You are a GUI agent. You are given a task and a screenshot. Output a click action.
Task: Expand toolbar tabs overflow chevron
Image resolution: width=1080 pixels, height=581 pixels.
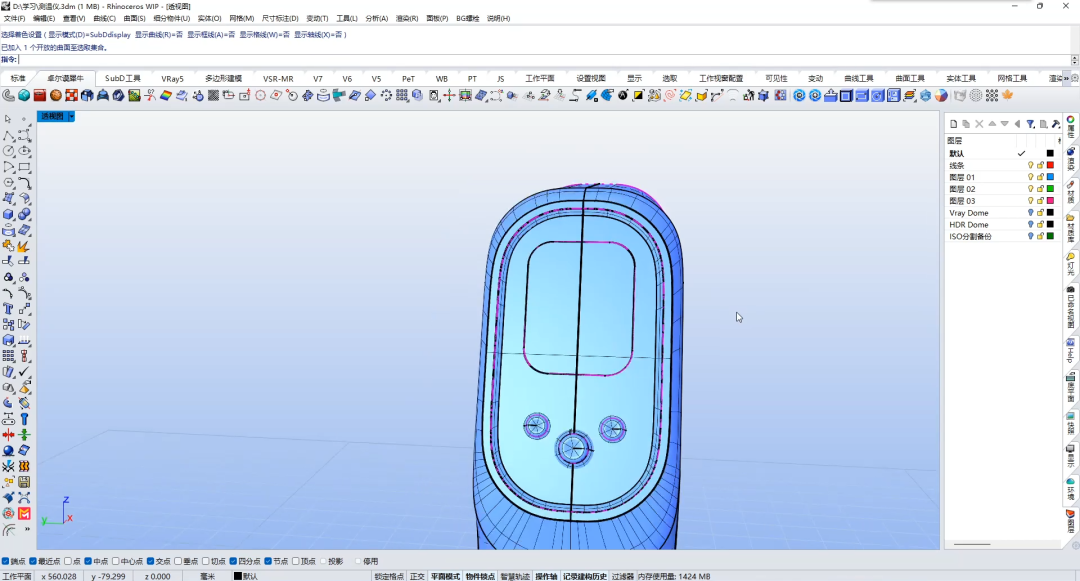click(1067, 78)
